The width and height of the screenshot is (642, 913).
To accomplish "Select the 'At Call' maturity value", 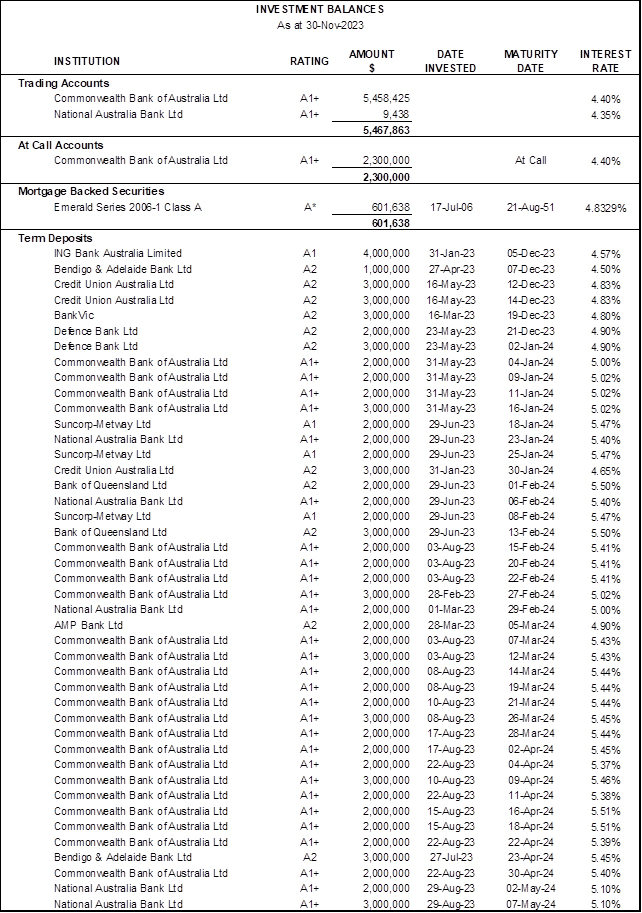I will coord(530,160).
